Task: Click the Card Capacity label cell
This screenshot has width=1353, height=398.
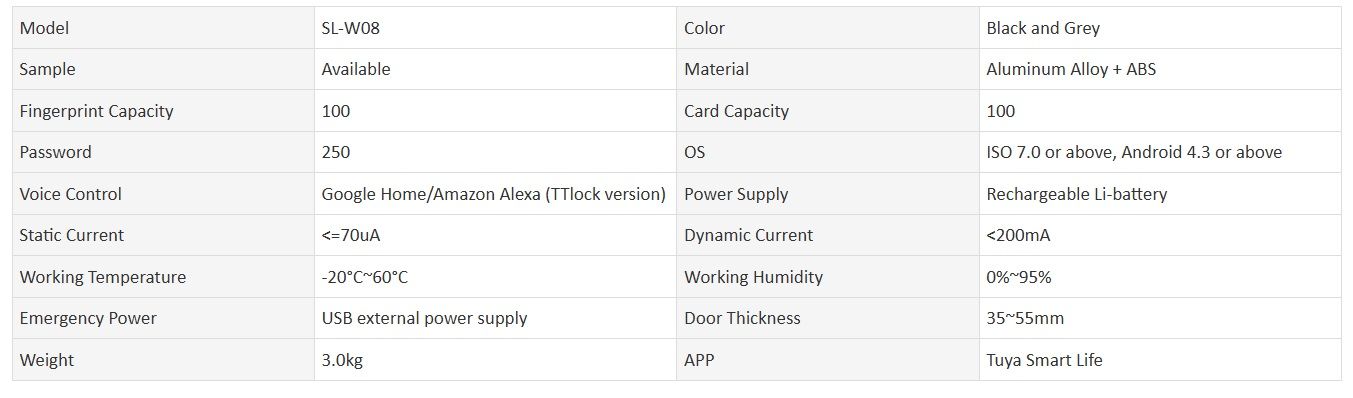Action: [827, 111]
